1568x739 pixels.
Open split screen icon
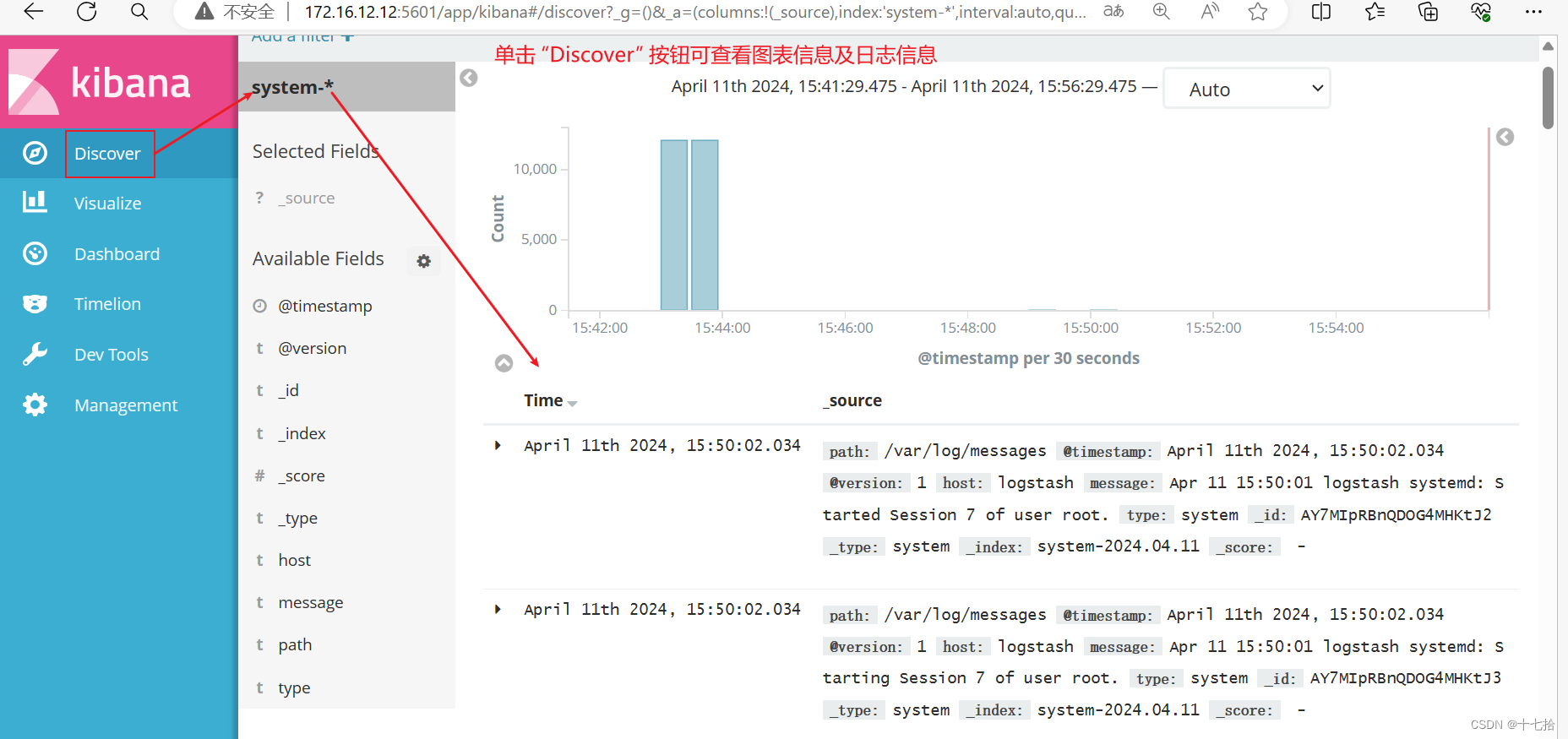click(x=1321, y=12)
